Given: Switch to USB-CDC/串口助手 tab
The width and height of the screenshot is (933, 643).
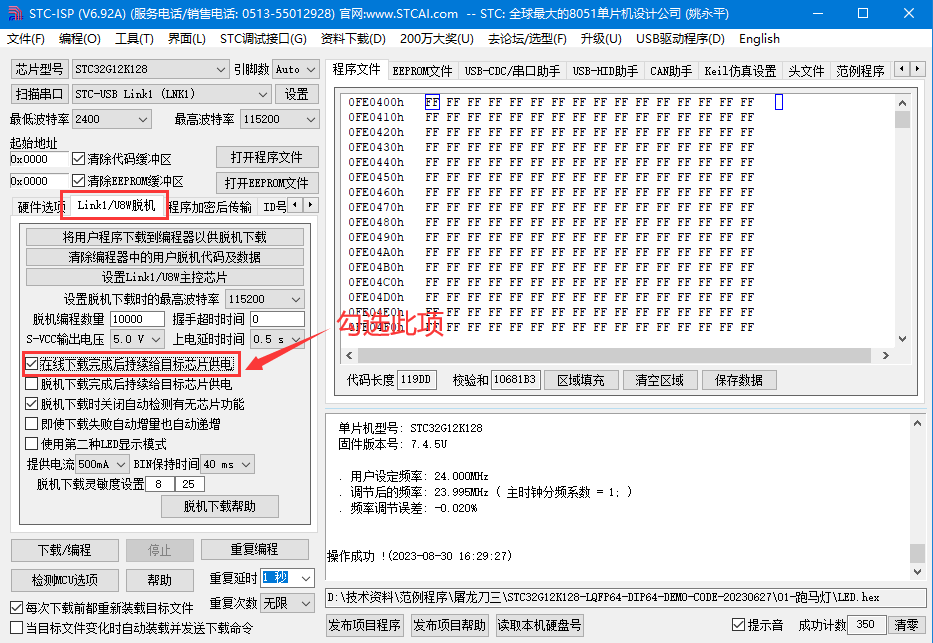Looking at the screenshot, I should click(x=512, y=71).
